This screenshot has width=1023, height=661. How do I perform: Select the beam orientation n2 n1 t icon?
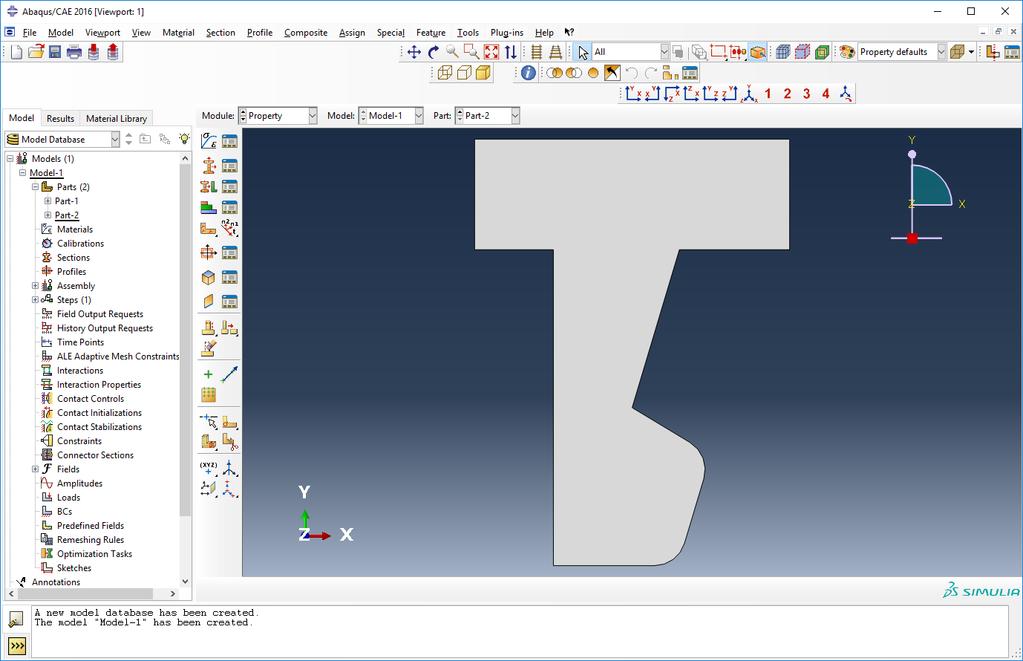pyautogui.click(x=230, y=228)
